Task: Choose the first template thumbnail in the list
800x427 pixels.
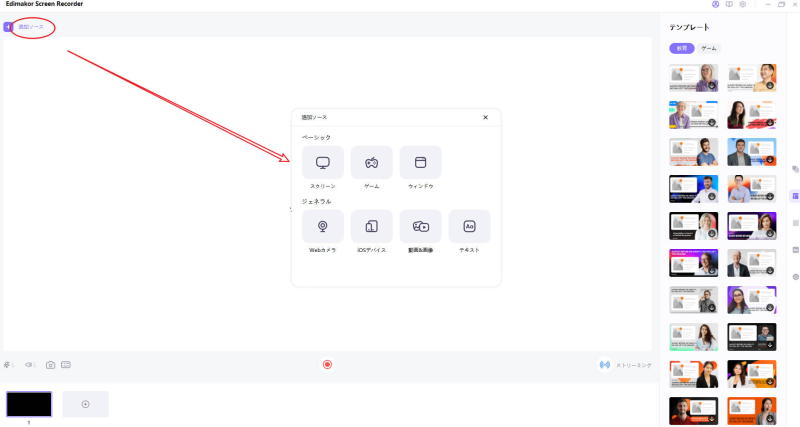Action: tap(693, 78)
